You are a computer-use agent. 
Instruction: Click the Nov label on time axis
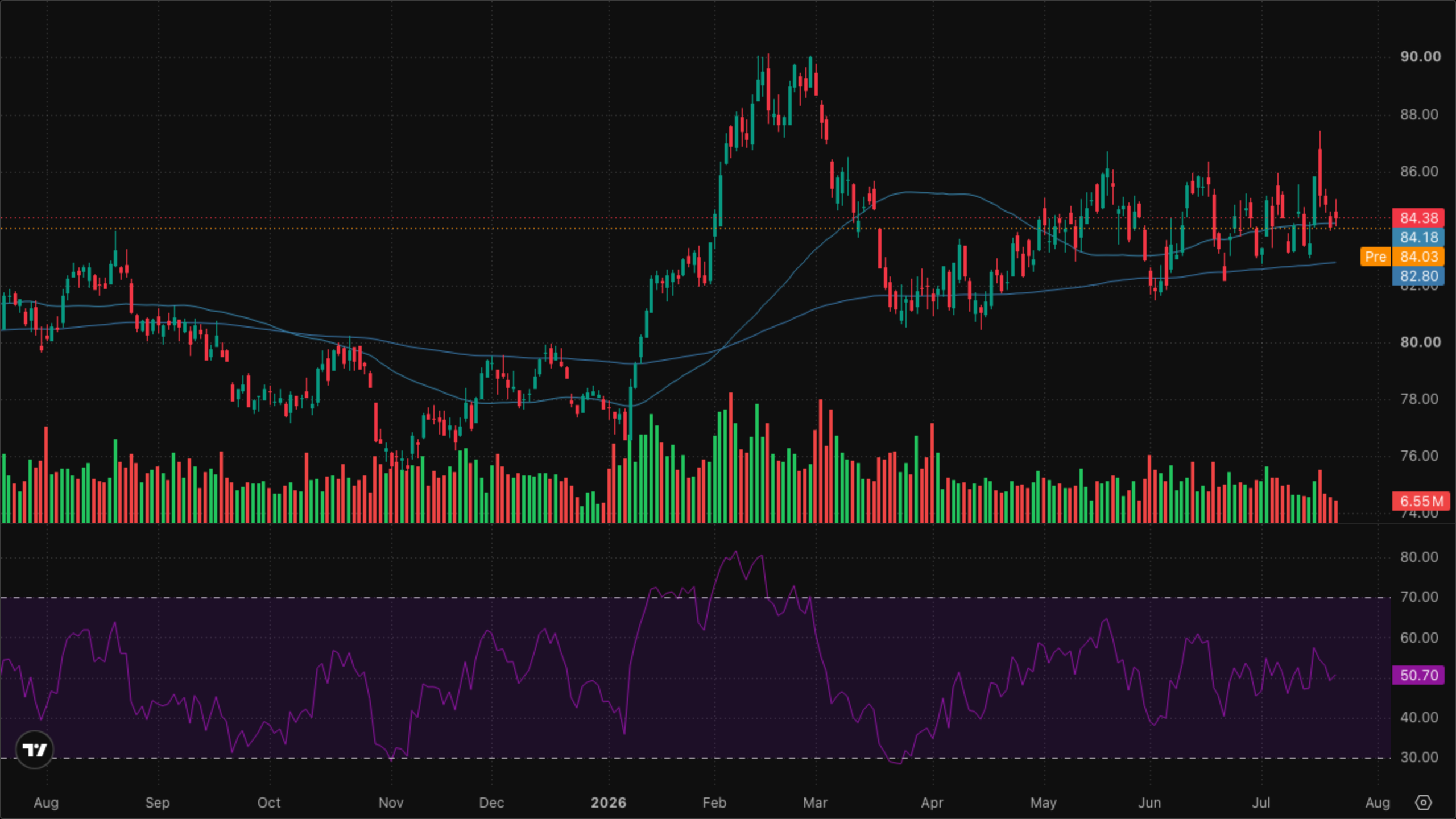click(x=391, y=803)
